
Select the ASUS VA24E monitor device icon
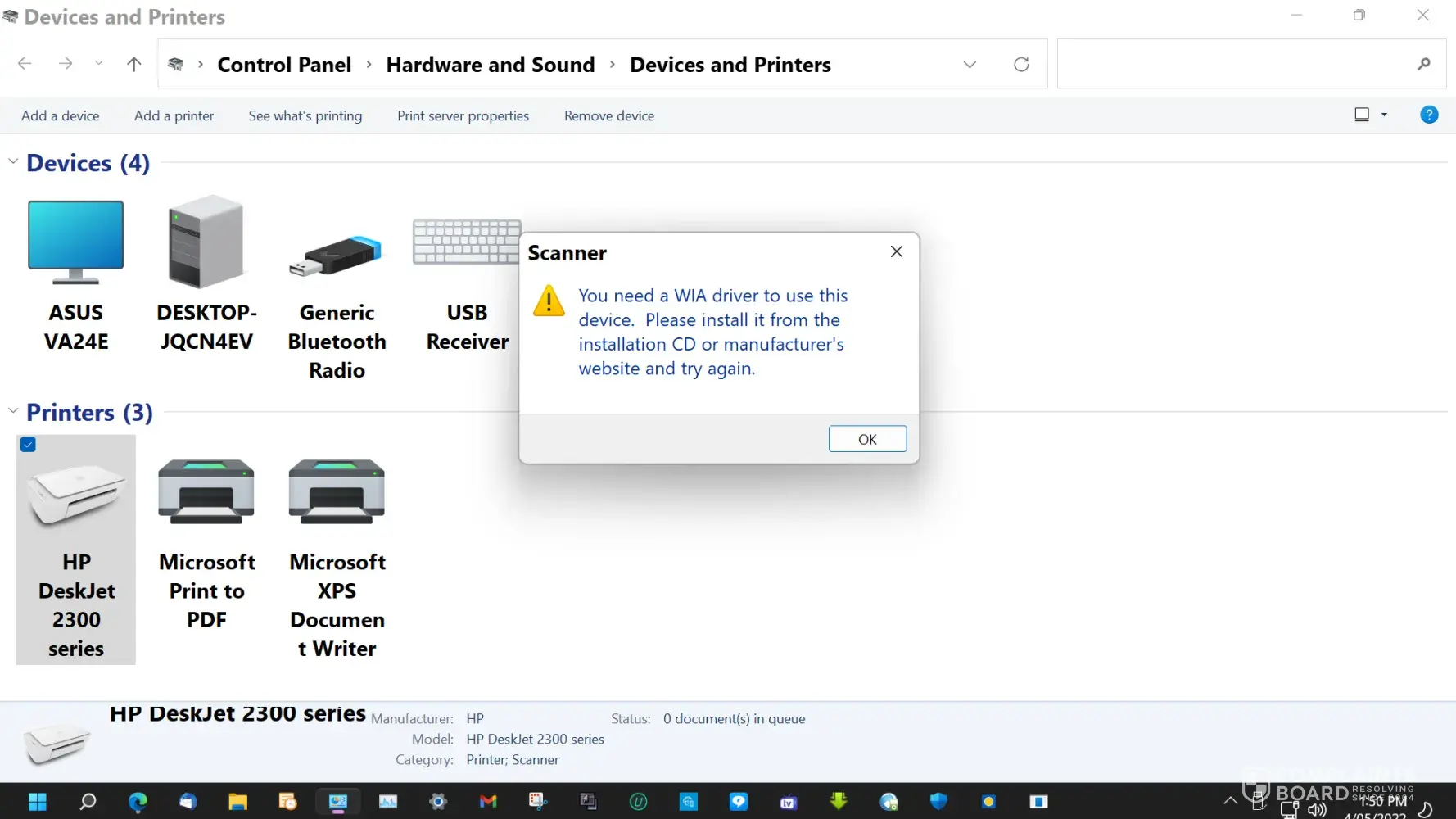(75, 243)
